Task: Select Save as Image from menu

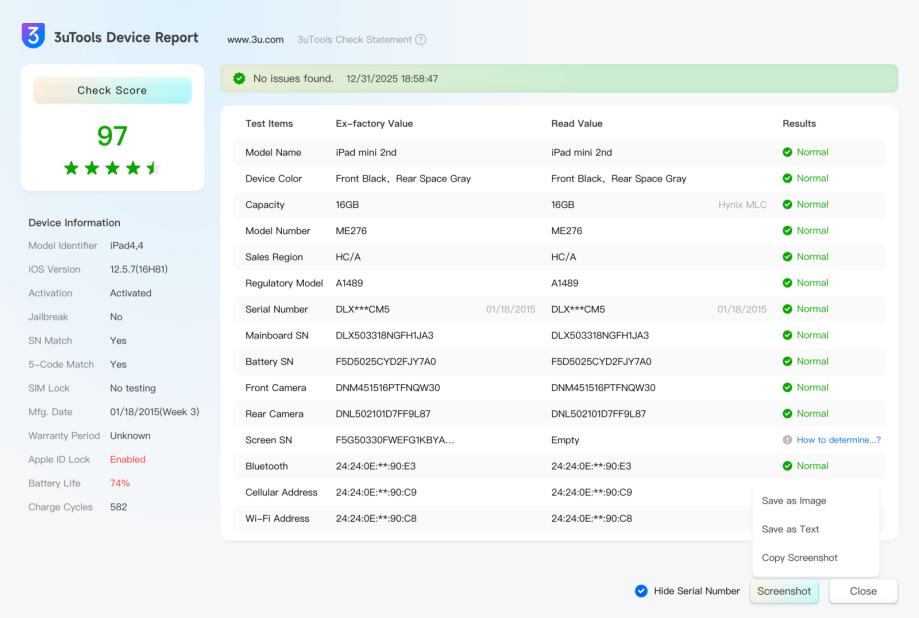Action: click(x=794, y=501)
